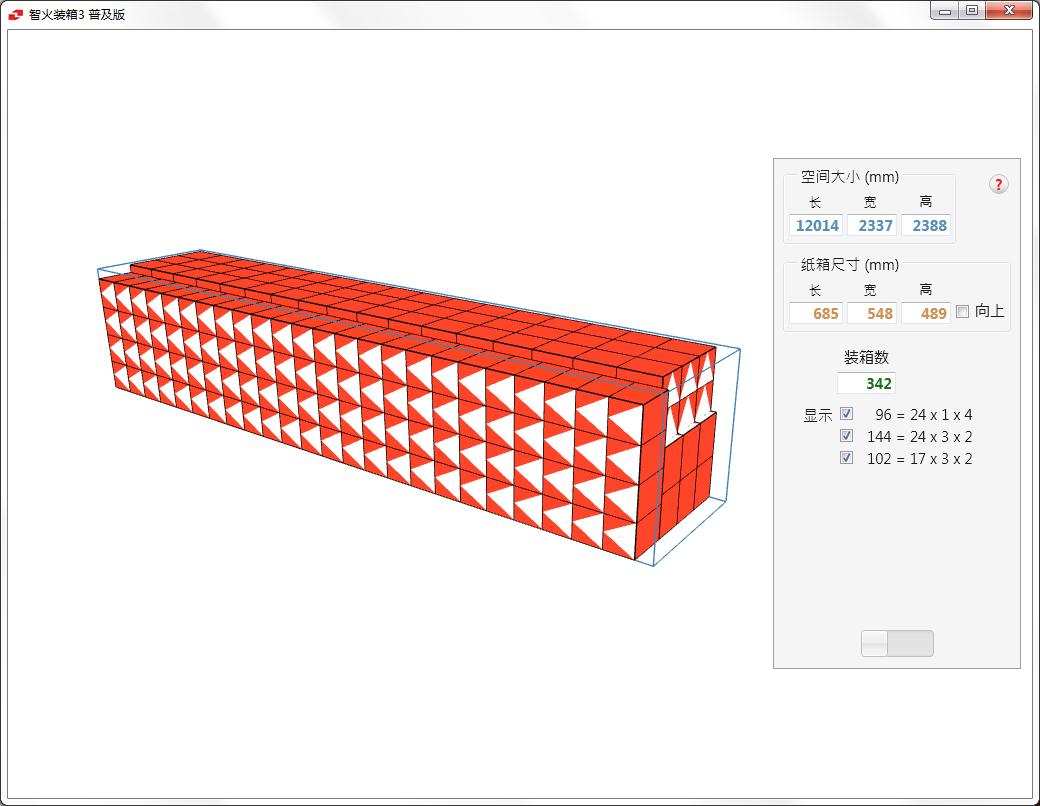This screenshot has height=806, width=1040.
Task: Toggle the 102 = 17 x 3 x 2 checkbox
Action: 847,458
